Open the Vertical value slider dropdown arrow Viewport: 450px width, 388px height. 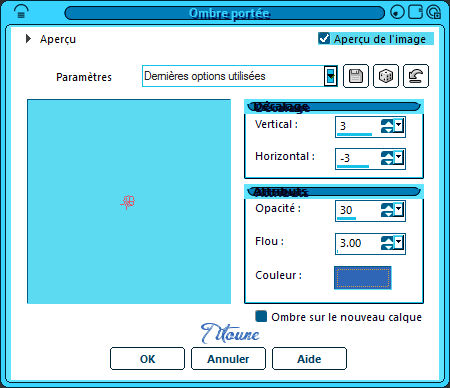pos(399,126)
